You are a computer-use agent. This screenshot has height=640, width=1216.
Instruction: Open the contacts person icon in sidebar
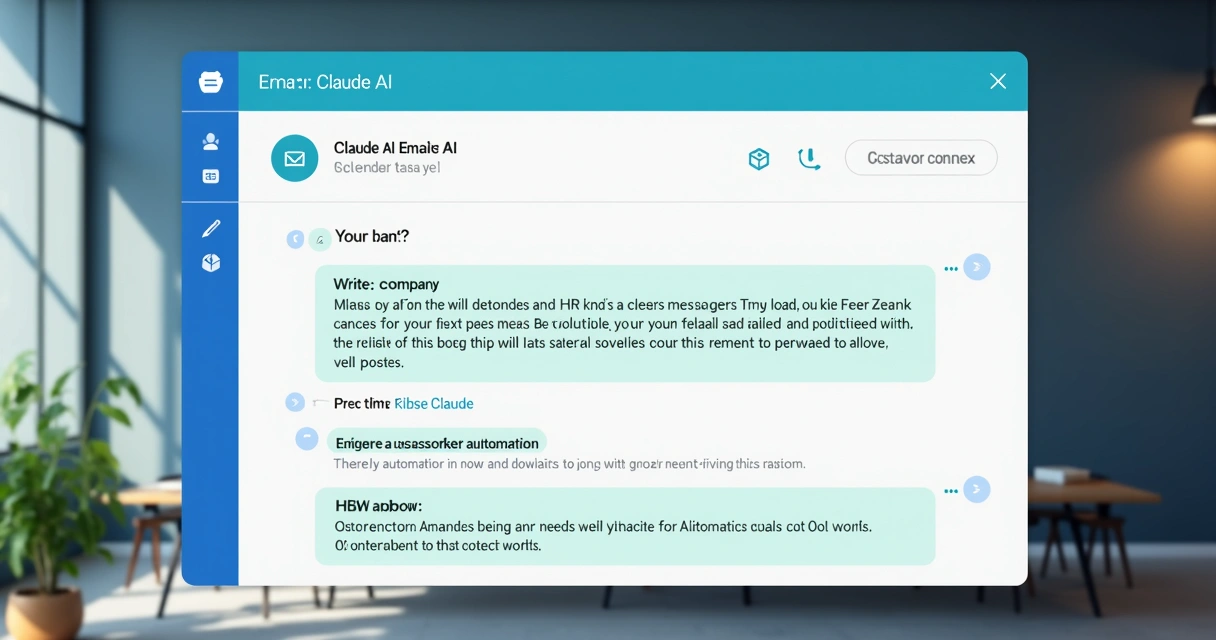coord(211,142)
